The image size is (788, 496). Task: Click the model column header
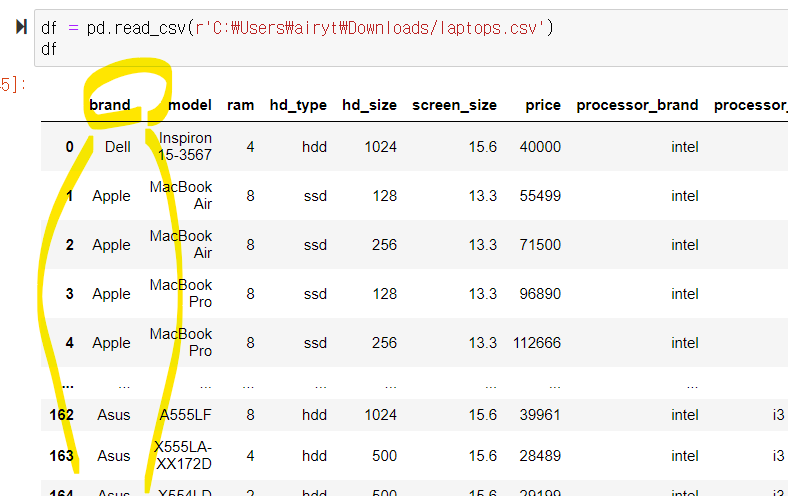[x=189, y=105]
